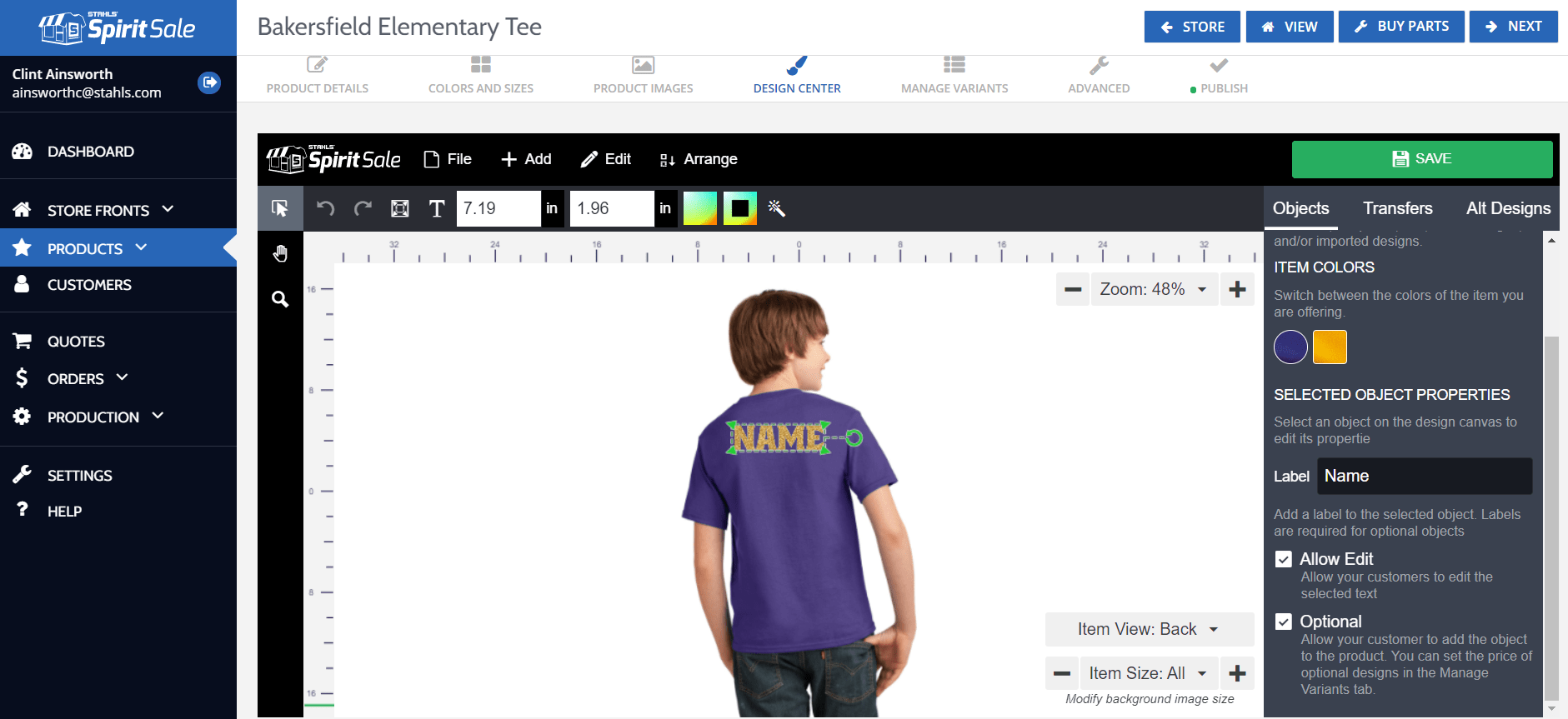The height and width of the screenshot is (719, 1568).
Task: Zoom out with the minus button
Action: click(1073, 289)
